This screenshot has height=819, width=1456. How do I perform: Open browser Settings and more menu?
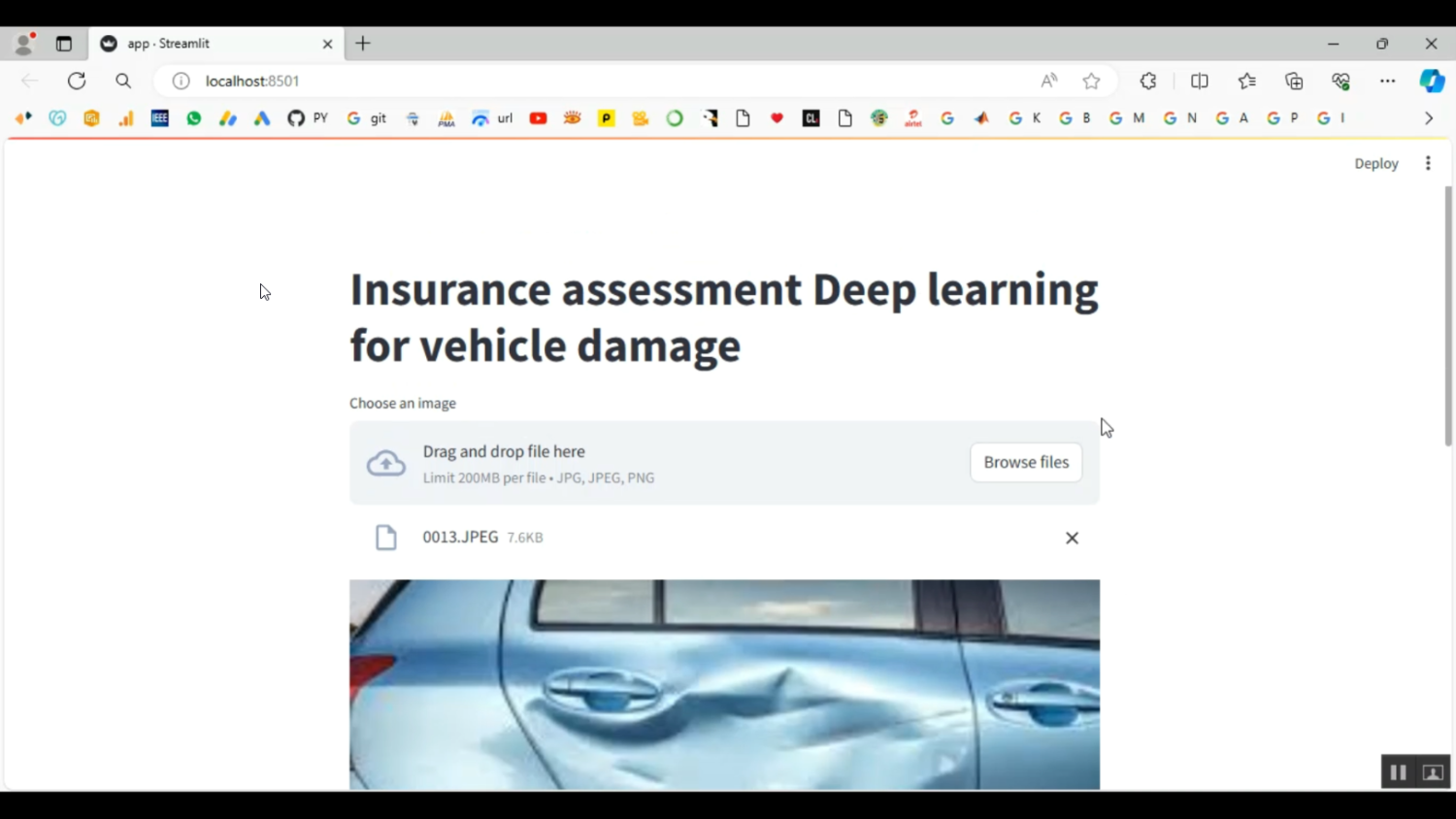click(1388, 81)
